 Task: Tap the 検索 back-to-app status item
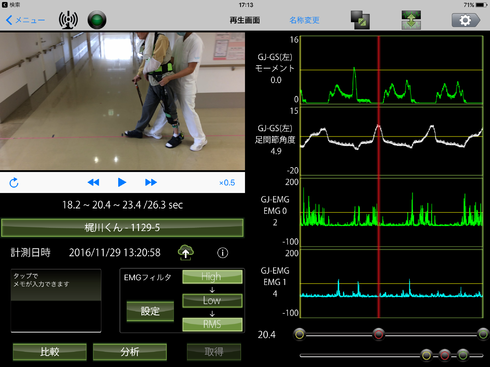11,5
